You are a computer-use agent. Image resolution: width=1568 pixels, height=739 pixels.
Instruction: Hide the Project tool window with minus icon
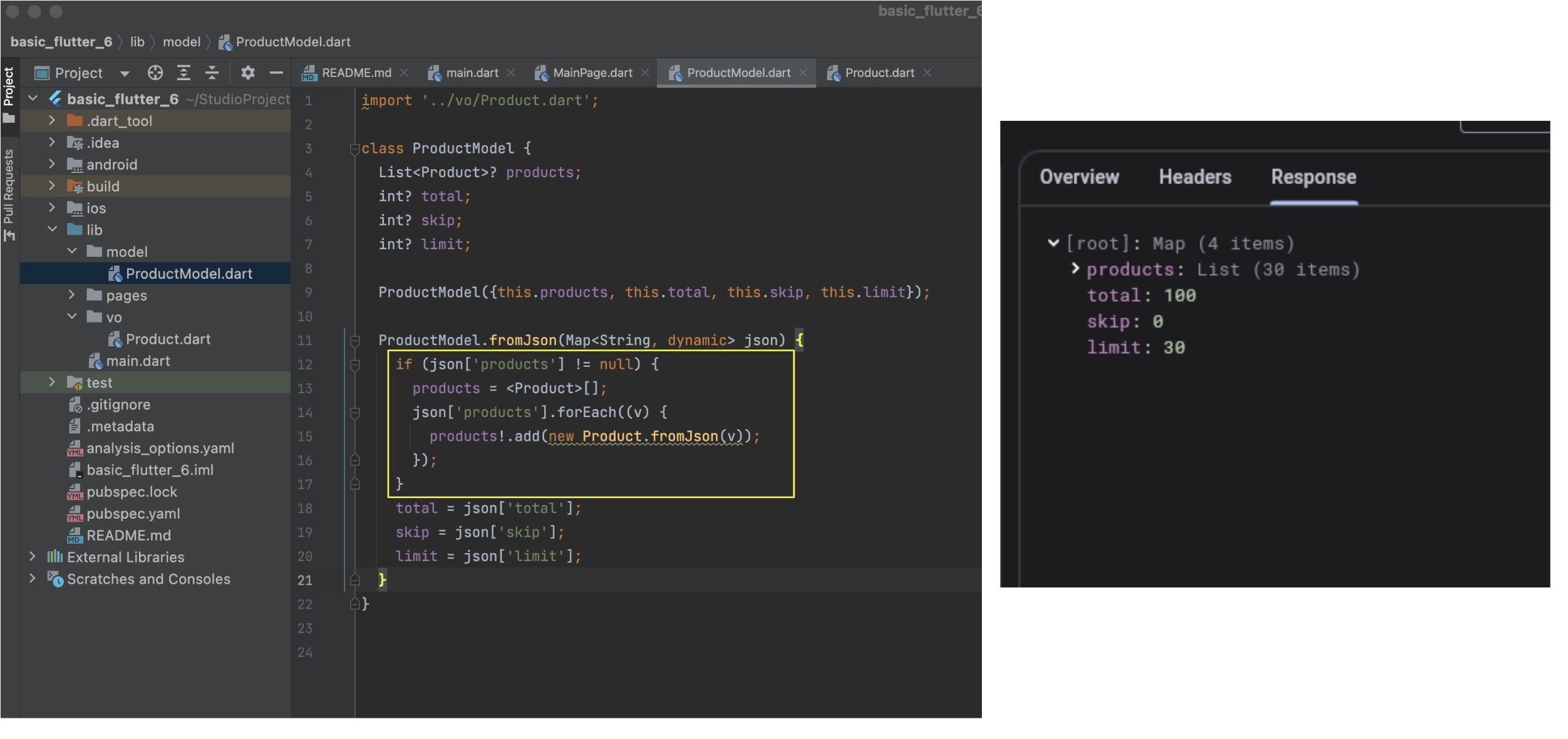276,73
